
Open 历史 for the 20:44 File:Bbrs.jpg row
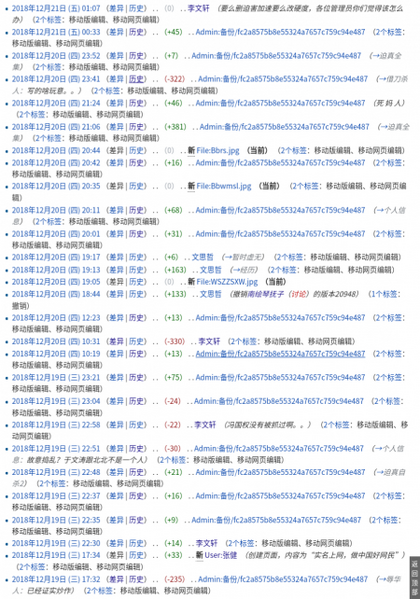pos(136,150)
